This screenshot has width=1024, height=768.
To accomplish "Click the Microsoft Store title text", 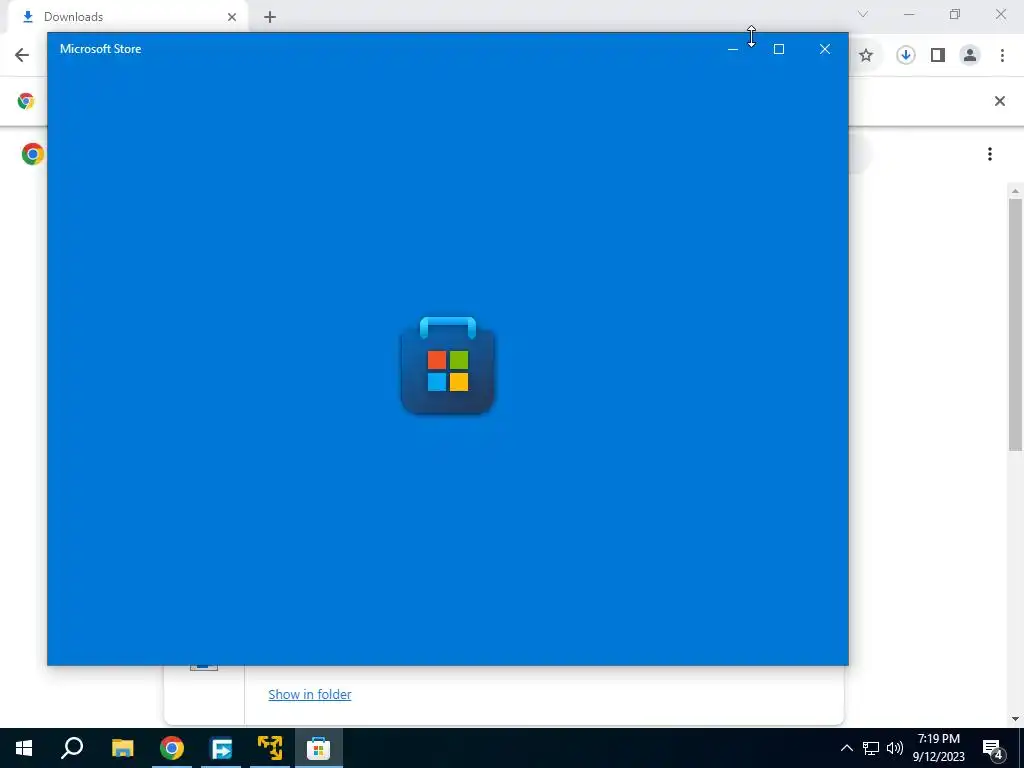I will tap(101, 49).
